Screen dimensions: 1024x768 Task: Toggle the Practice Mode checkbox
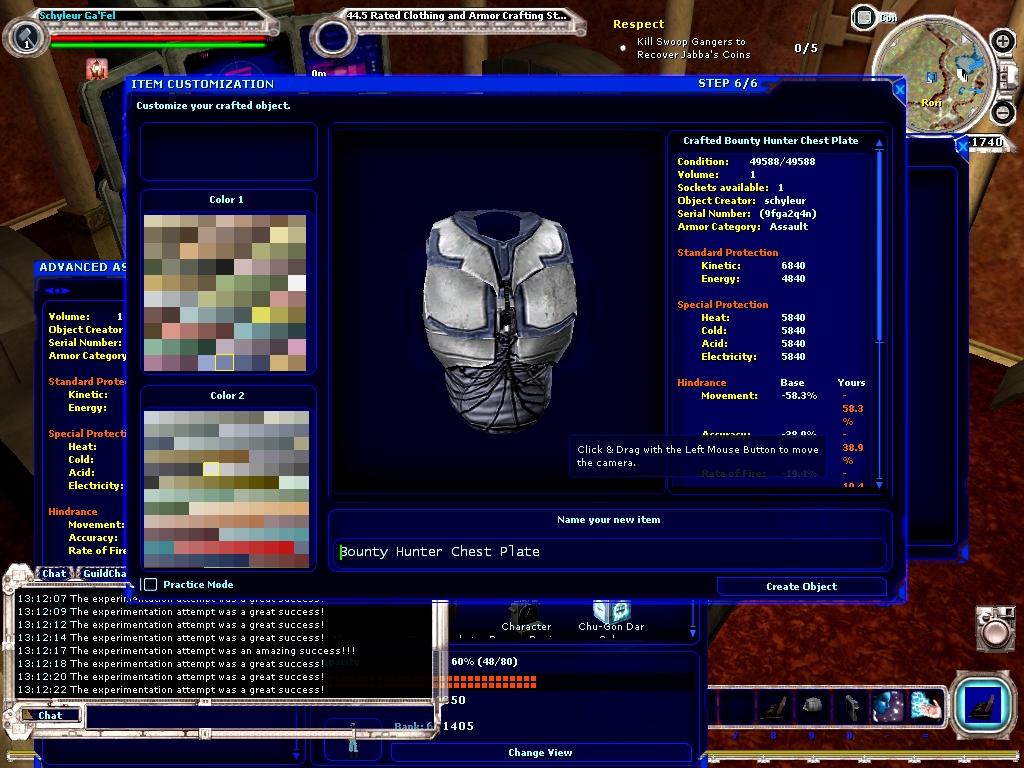click(x=150, y=584)
